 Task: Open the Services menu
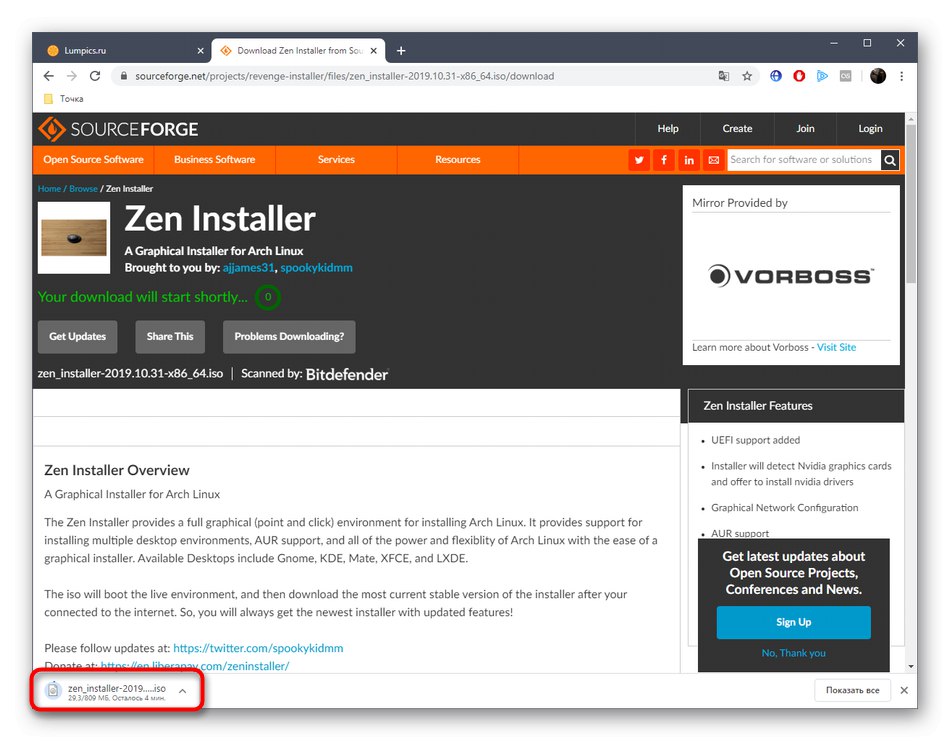pos(336,160)
